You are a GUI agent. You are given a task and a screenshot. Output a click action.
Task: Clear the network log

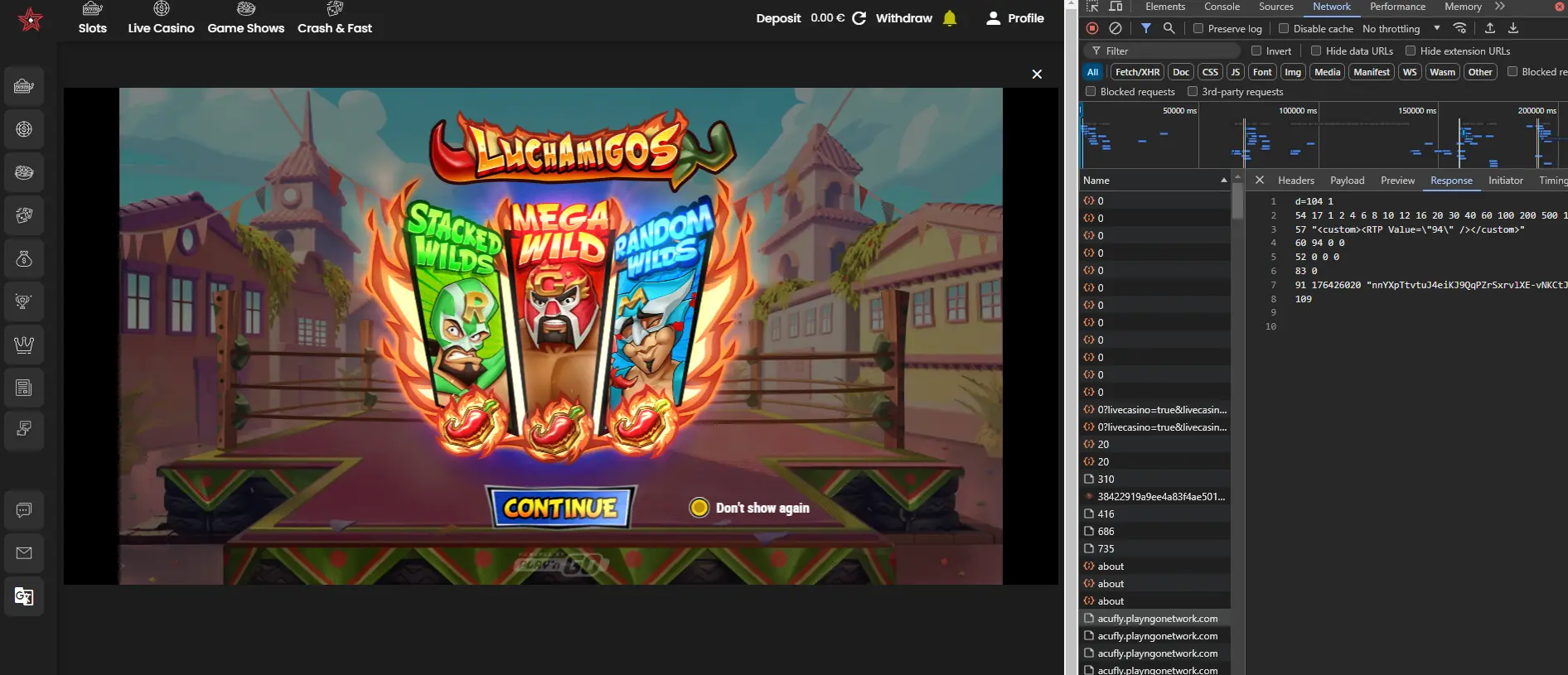(1116, 28)
